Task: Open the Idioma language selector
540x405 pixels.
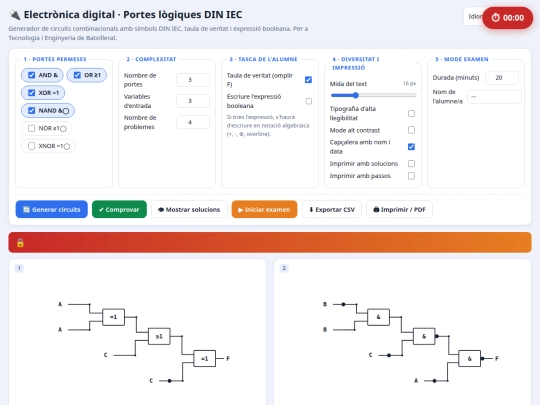Action: tap(474, 17)
